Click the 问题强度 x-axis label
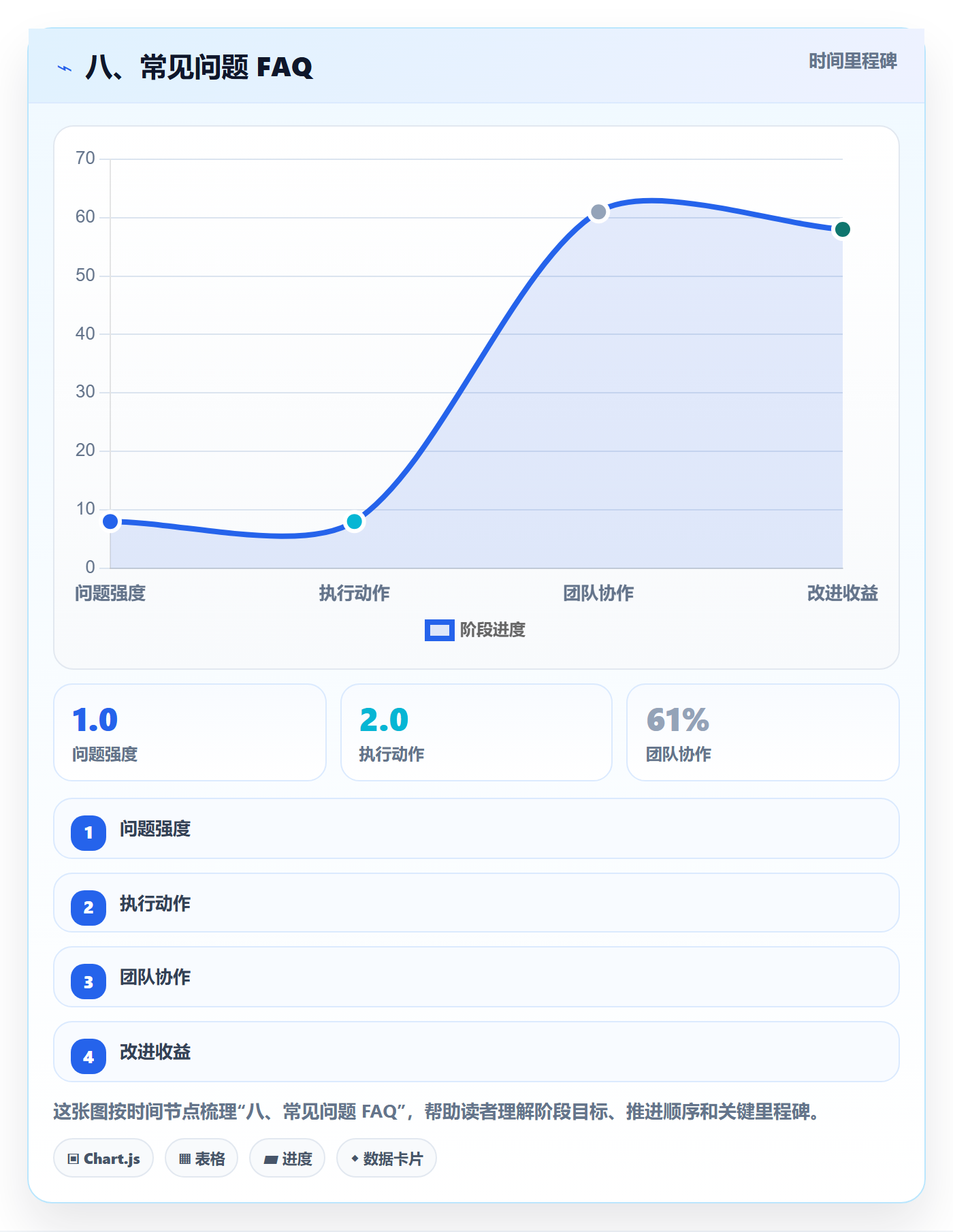 pyautogui.click(x=110, y=594)
